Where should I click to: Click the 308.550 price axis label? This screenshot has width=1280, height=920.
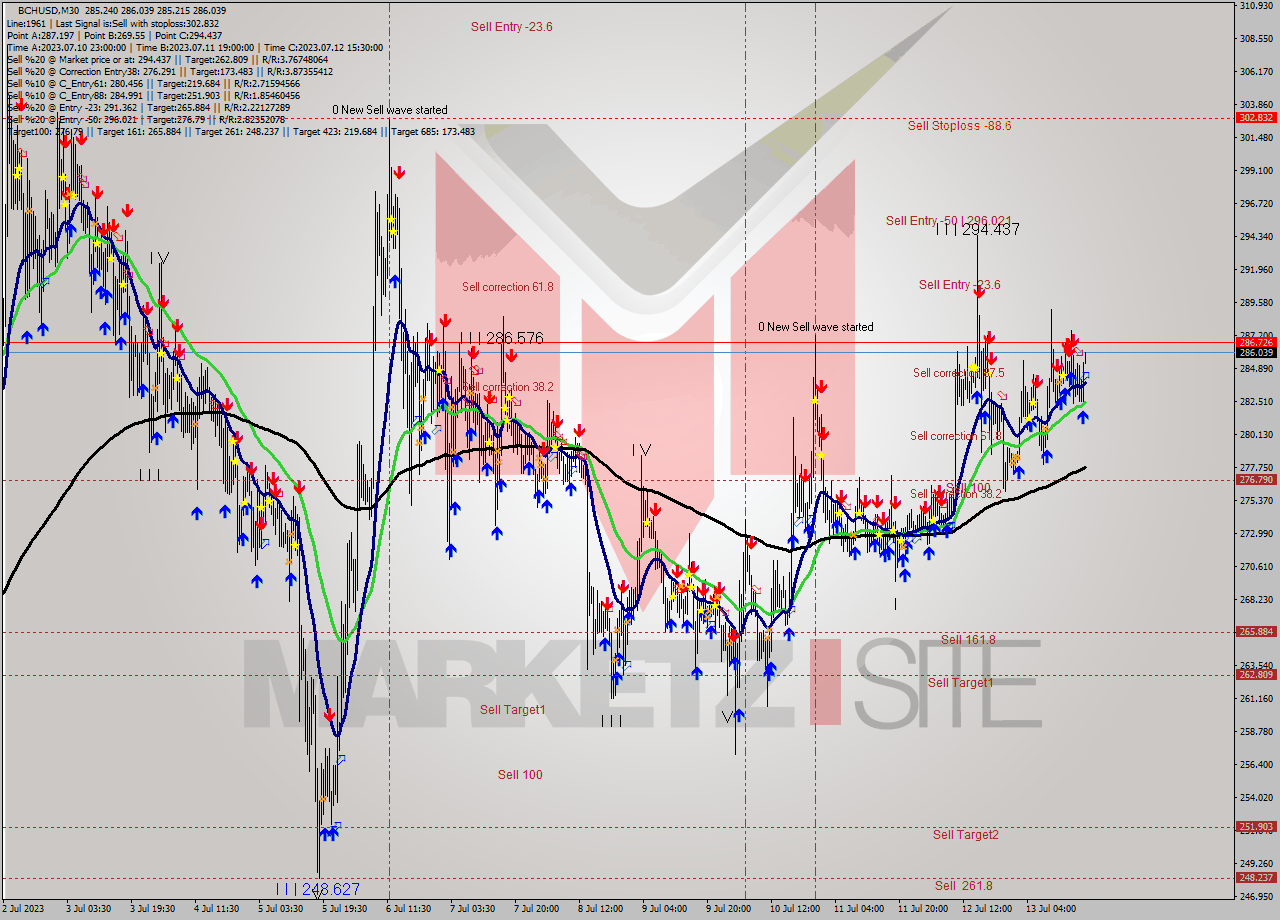coord(1256,39)
